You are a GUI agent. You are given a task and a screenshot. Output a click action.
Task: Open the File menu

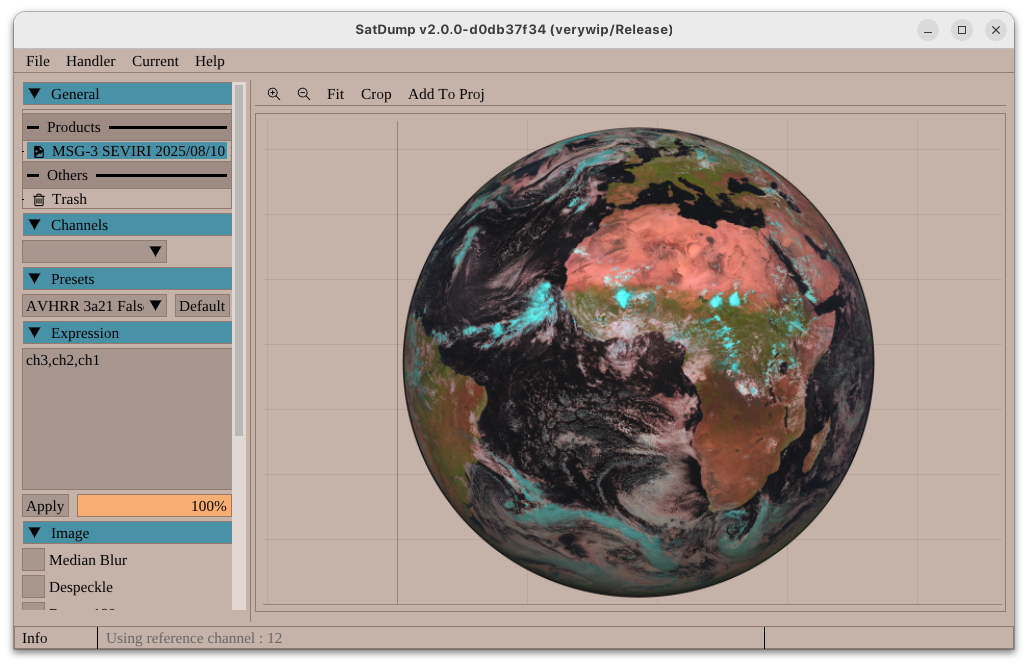(x=38, y=61)
